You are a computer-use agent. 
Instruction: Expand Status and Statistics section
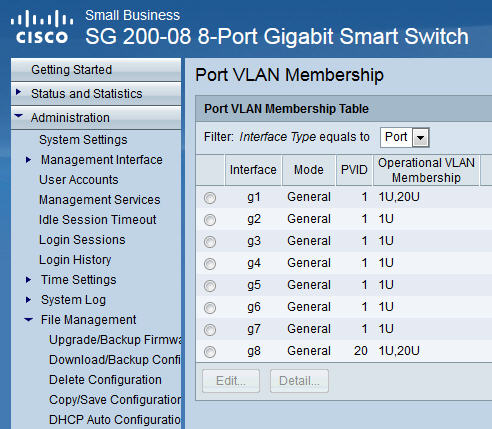[x=19, y=92]
